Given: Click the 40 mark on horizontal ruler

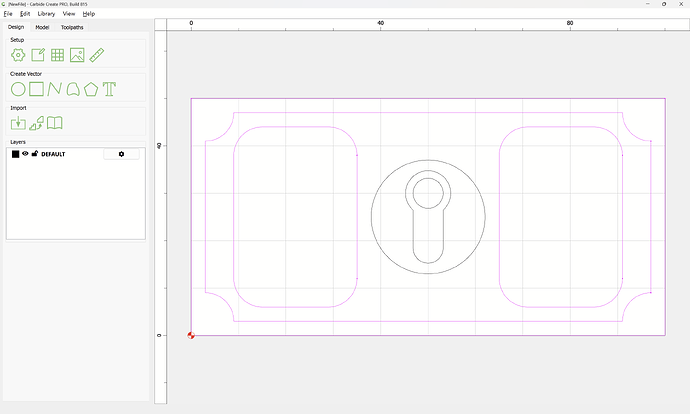Looking at the screenshot, I should click(381, 23).
